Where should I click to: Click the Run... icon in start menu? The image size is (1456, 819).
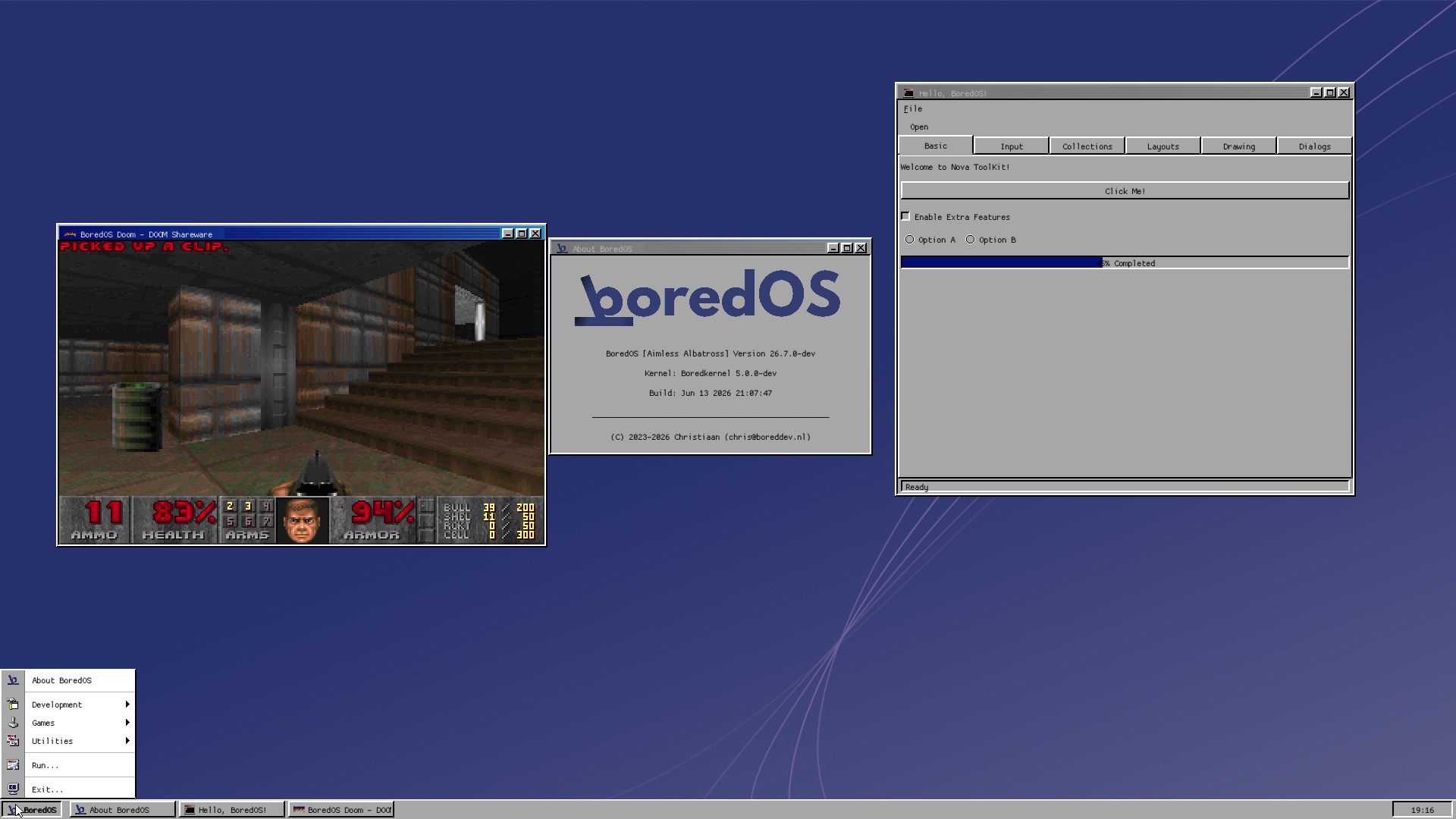coord(13,765)
